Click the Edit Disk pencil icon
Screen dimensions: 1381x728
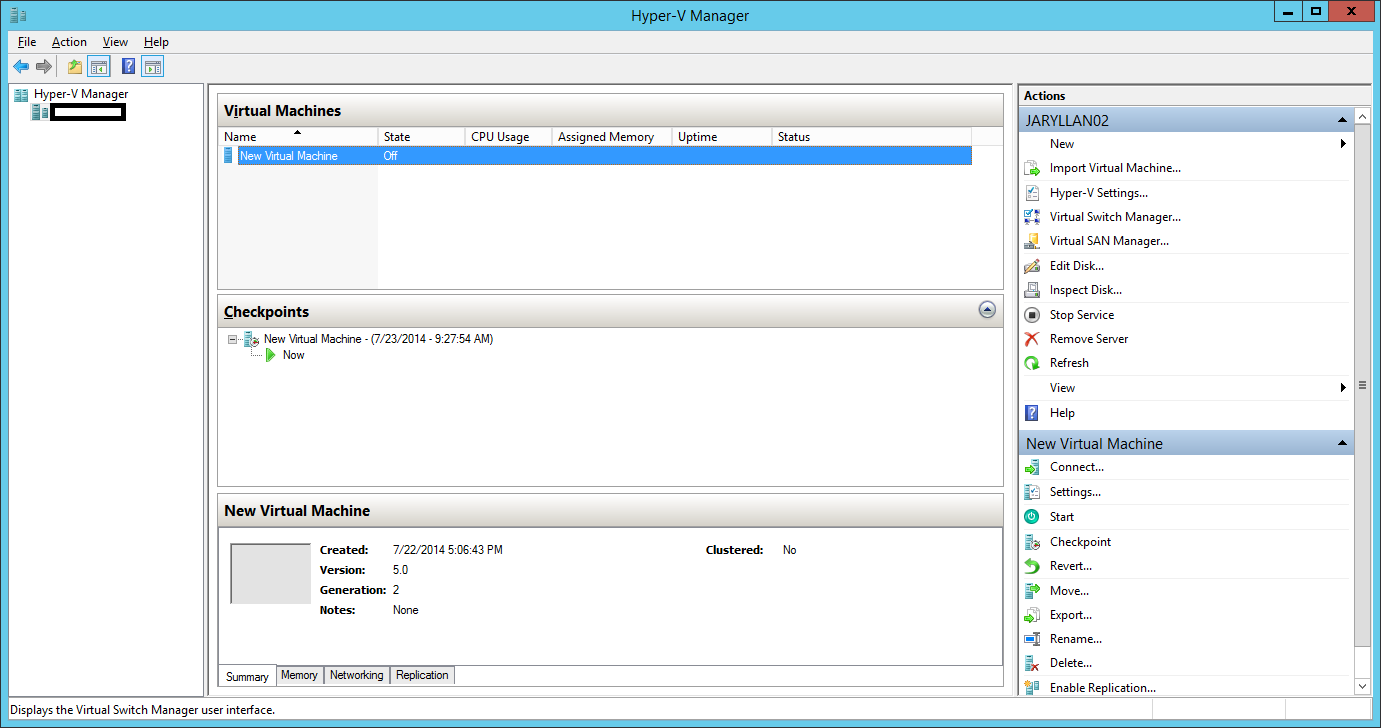[x=1032, y=266]
